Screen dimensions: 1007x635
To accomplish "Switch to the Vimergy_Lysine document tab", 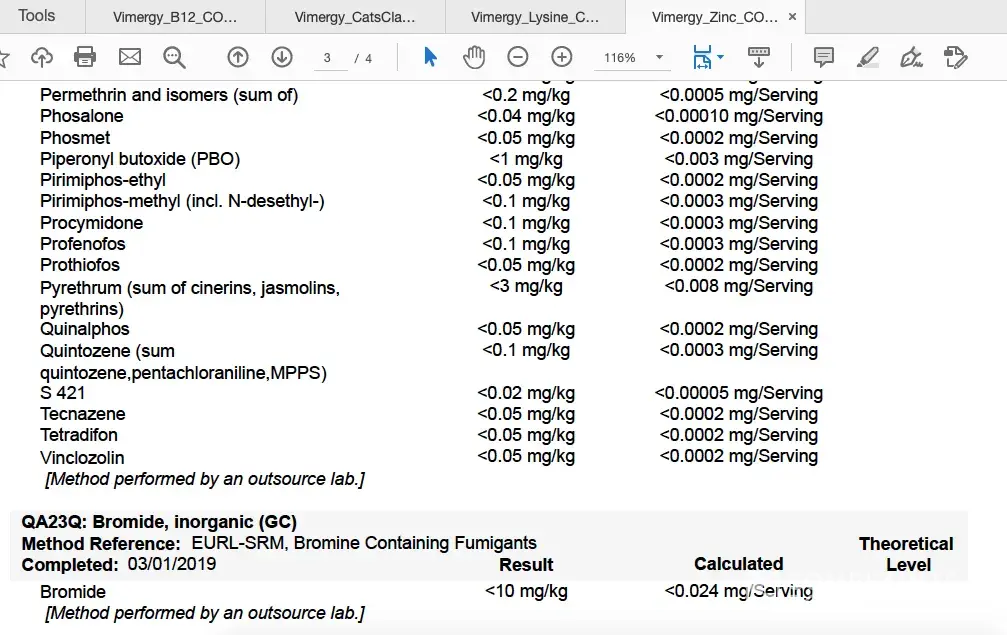I will click(x=535, y=17).
